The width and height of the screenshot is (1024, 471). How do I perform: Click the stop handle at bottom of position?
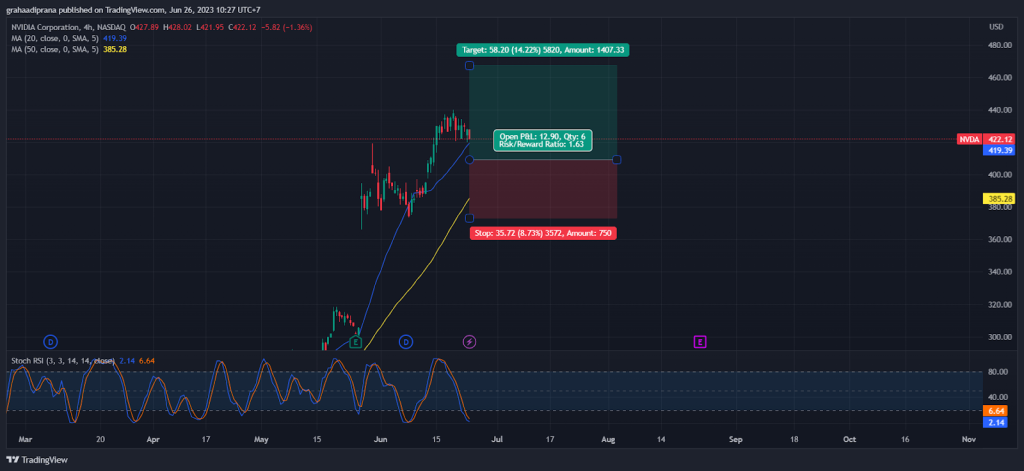[469, 218]
